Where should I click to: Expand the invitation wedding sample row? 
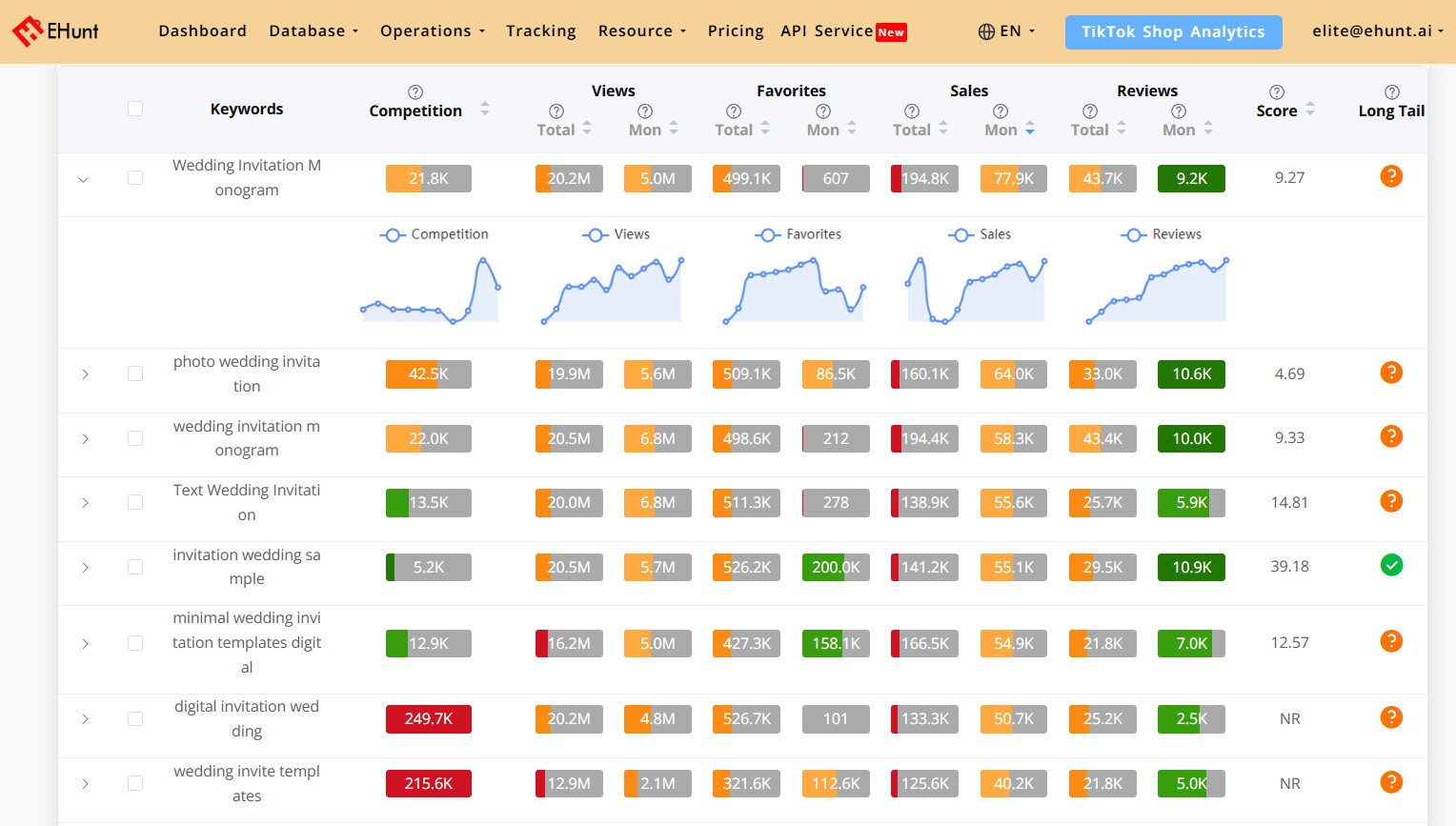point(85,568)
